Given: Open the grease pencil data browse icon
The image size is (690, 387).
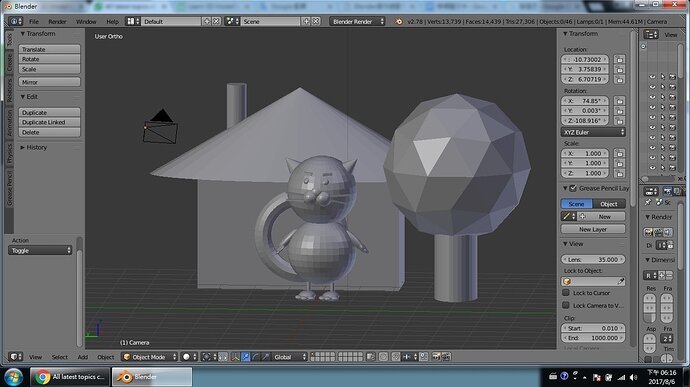Looking at the screenshot, I should (x=569, y=217).
